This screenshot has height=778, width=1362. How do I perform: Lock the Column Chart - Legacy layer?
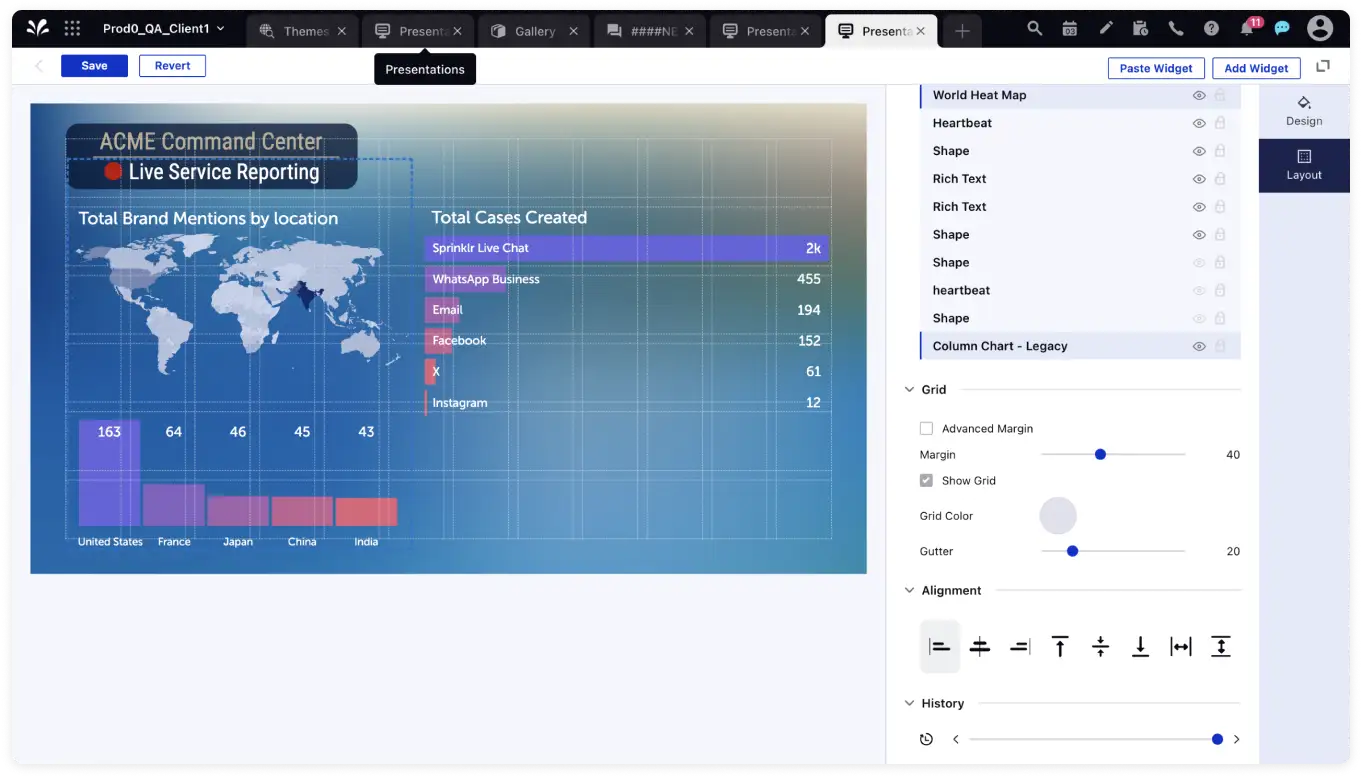click(x=1220, y=346)
